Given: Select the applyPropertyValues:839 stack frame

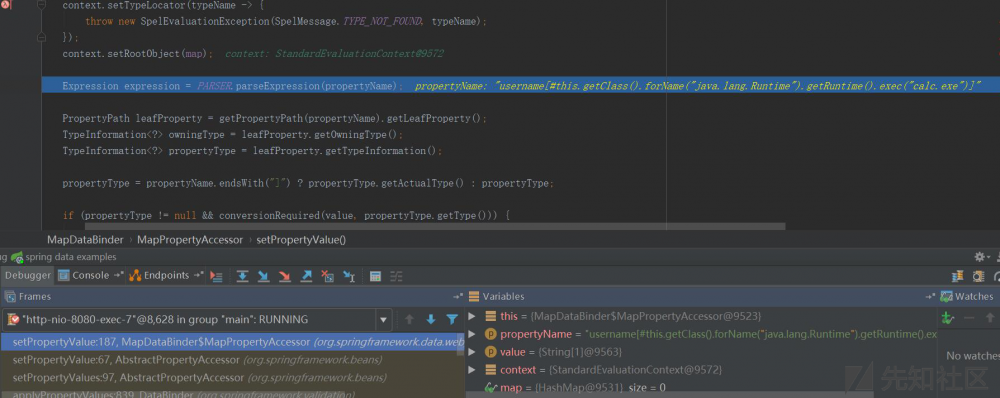Looking at the screenshot, I should pyautogui.click(x=233, y=393).
